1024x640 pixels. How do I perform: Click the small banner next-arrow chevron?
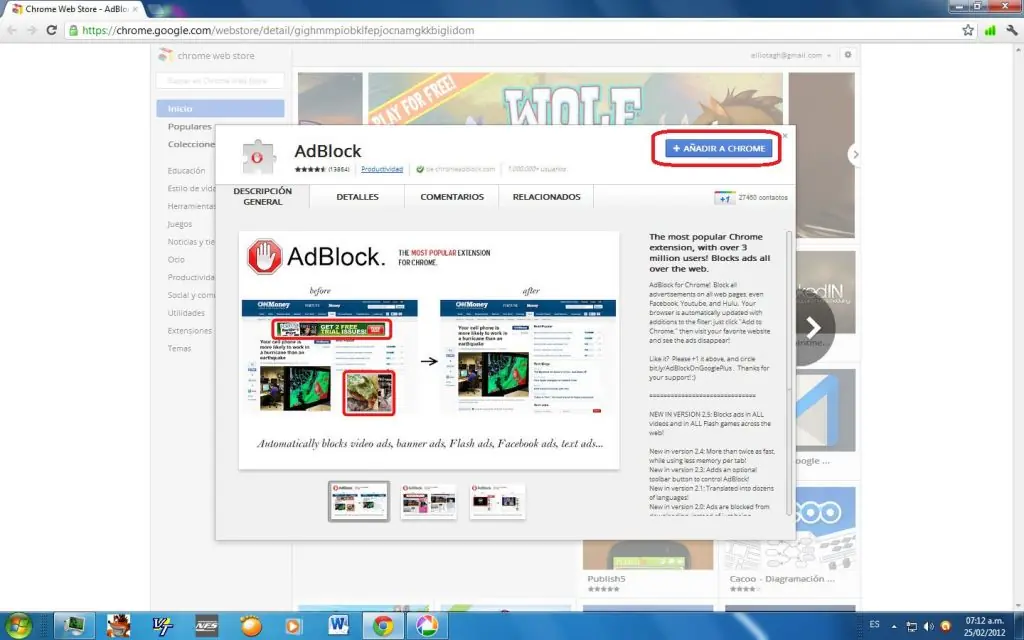click(x=854, y=155)
